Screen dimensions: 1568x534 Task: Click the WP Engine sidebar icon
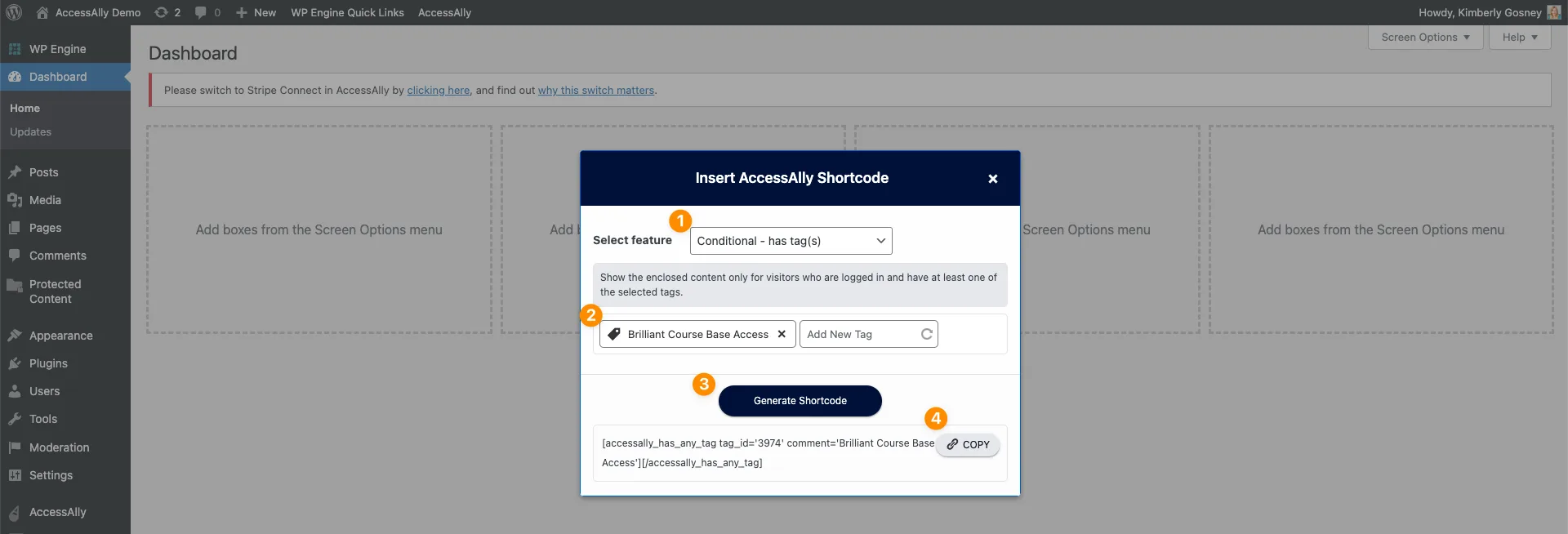(15, 49)
